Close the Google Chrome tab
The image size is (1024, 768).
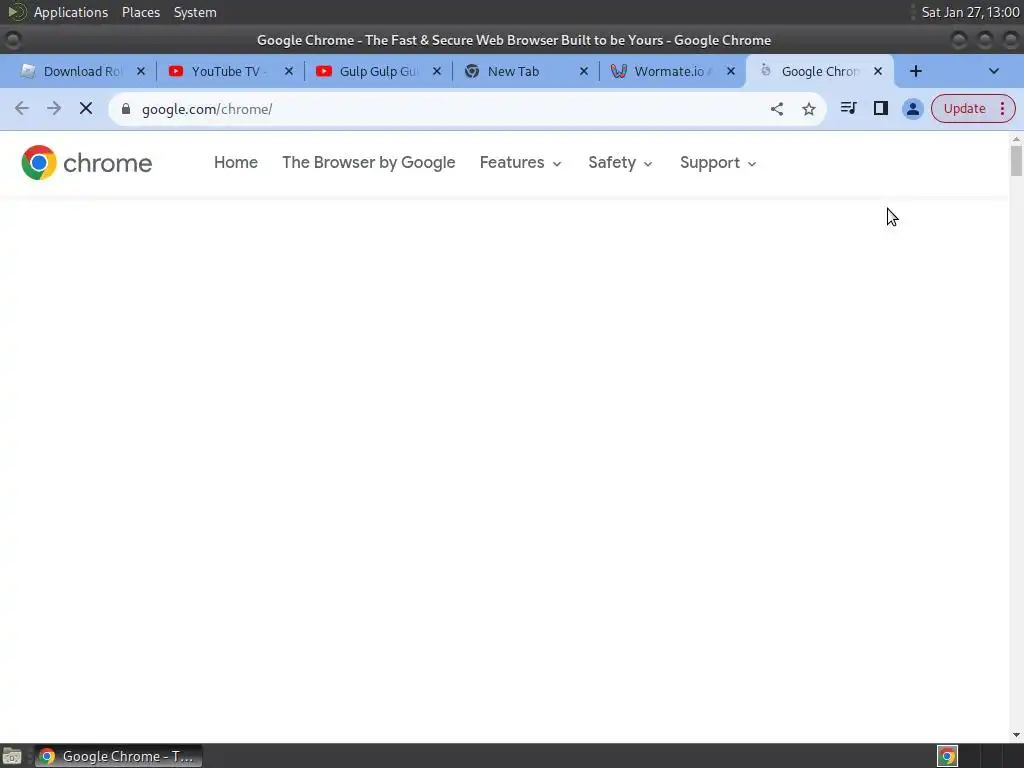tap(878, 71)
